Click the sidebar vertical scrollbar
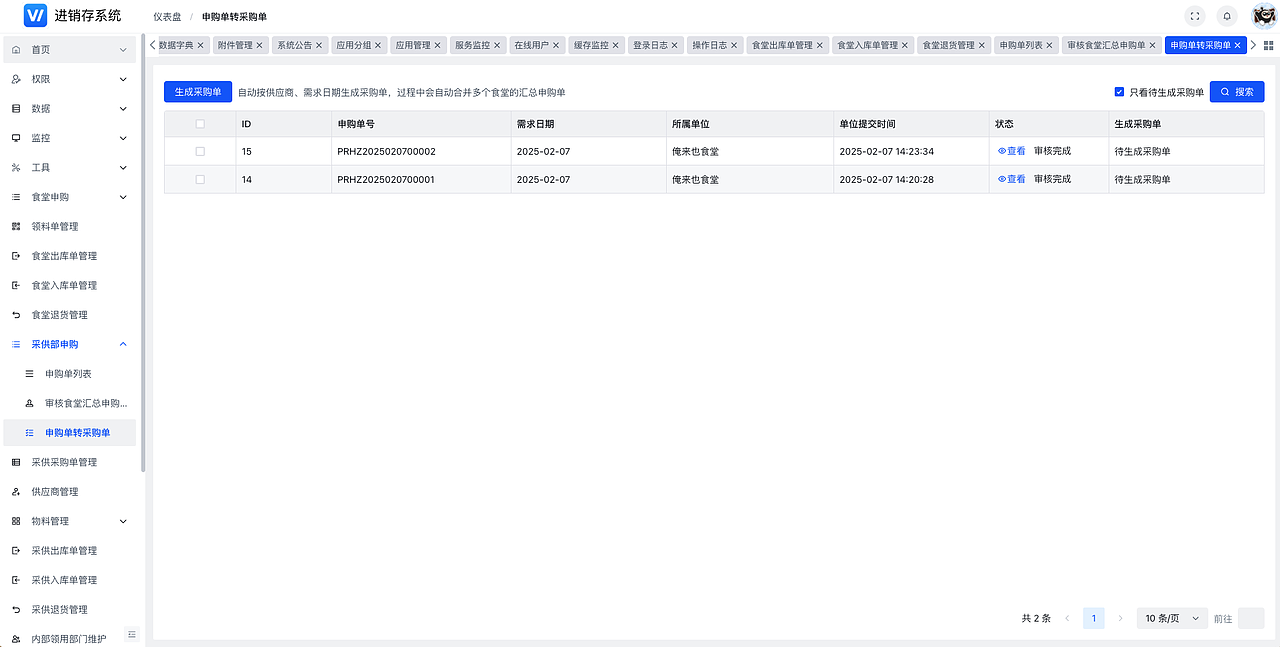 click(x=143, y=252)
